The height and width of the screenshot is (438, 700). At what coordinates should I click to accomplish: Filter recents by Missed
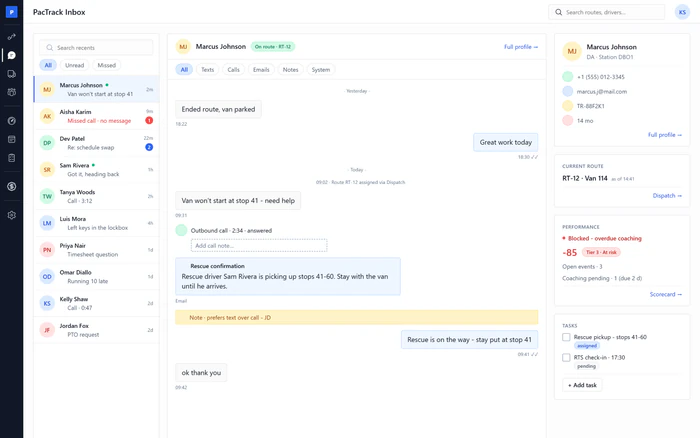tap(107, 65)
